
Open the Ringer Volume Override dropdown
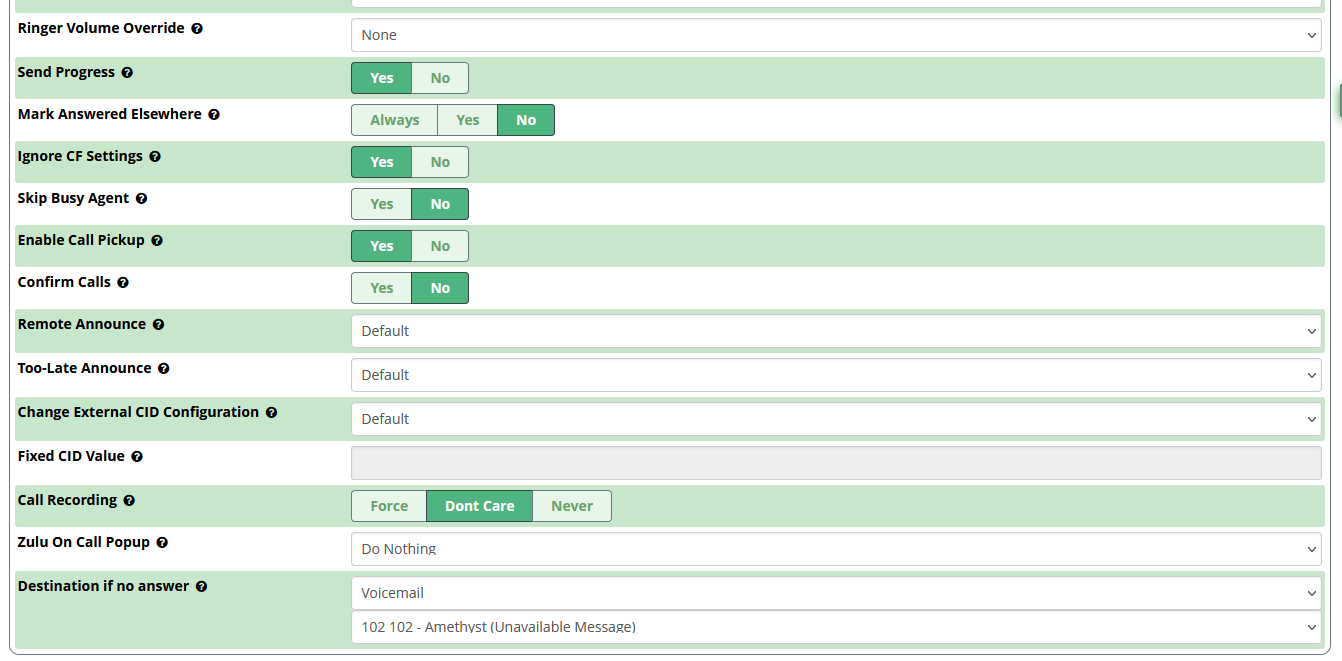pos(836,35)
